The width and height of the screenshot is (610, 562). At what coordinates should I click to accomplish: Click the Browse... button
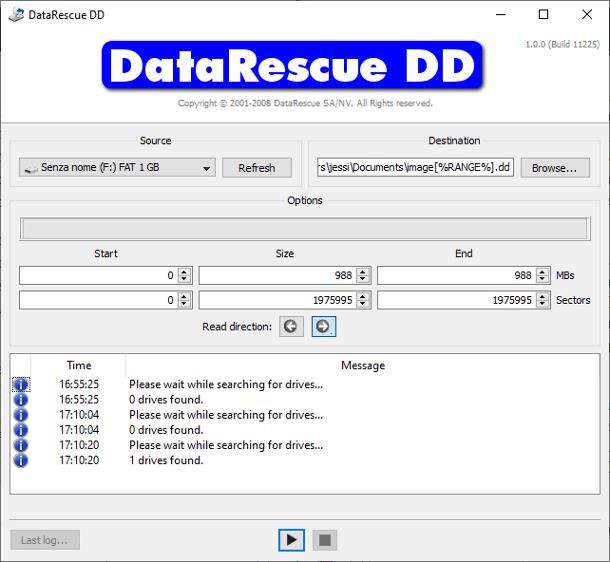click(555, 168)
